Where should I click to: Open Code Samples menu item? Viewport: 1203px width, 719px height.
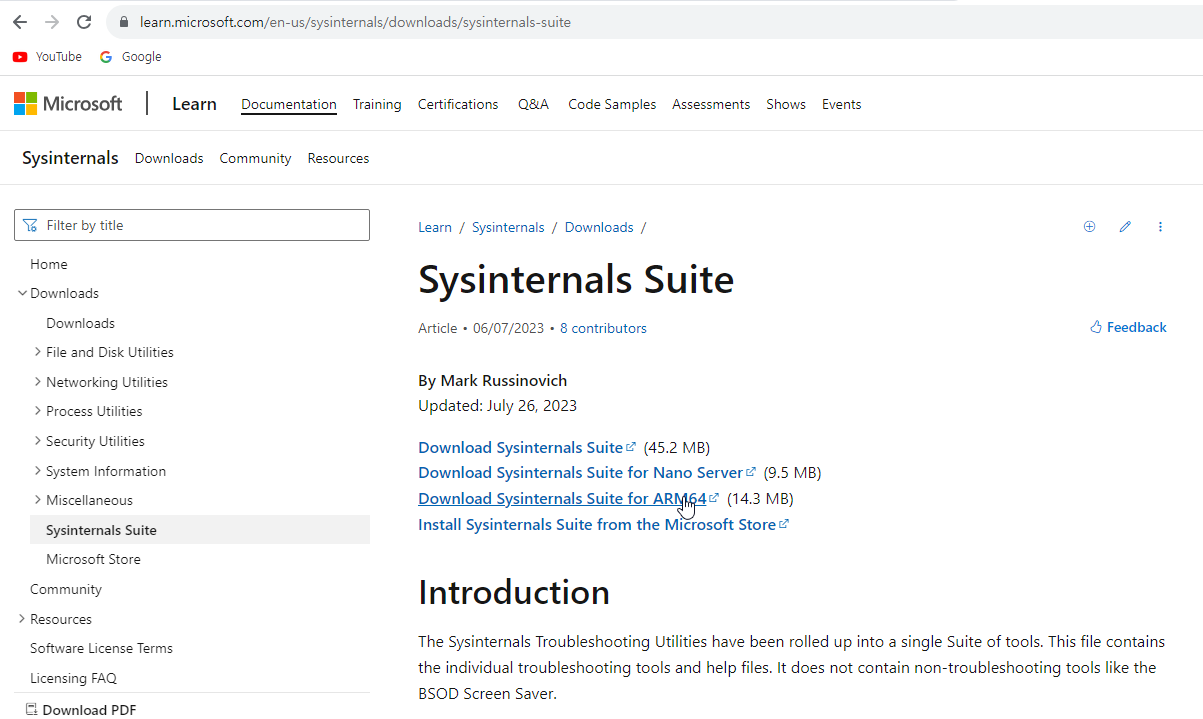pyautogui.click(x=612, y=104)
